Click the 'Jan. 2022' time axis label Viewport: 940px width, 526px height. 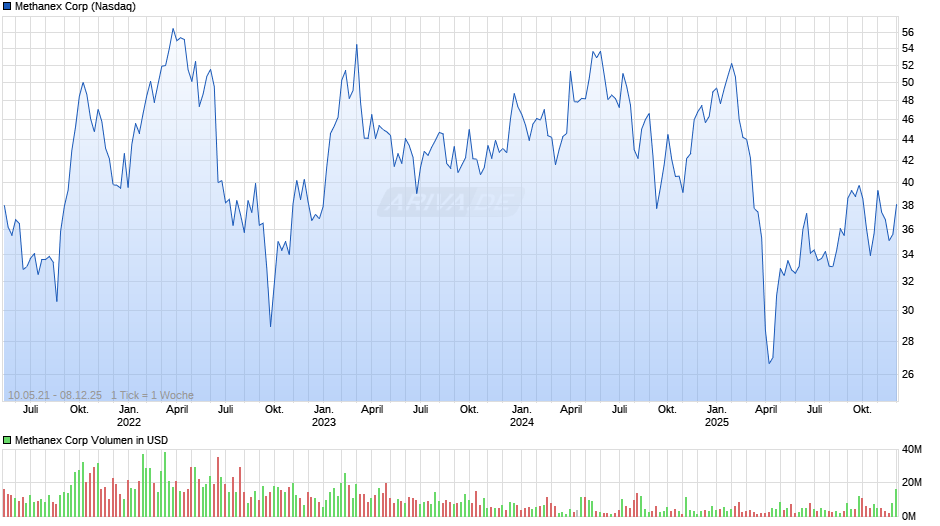tap(129, 416)
